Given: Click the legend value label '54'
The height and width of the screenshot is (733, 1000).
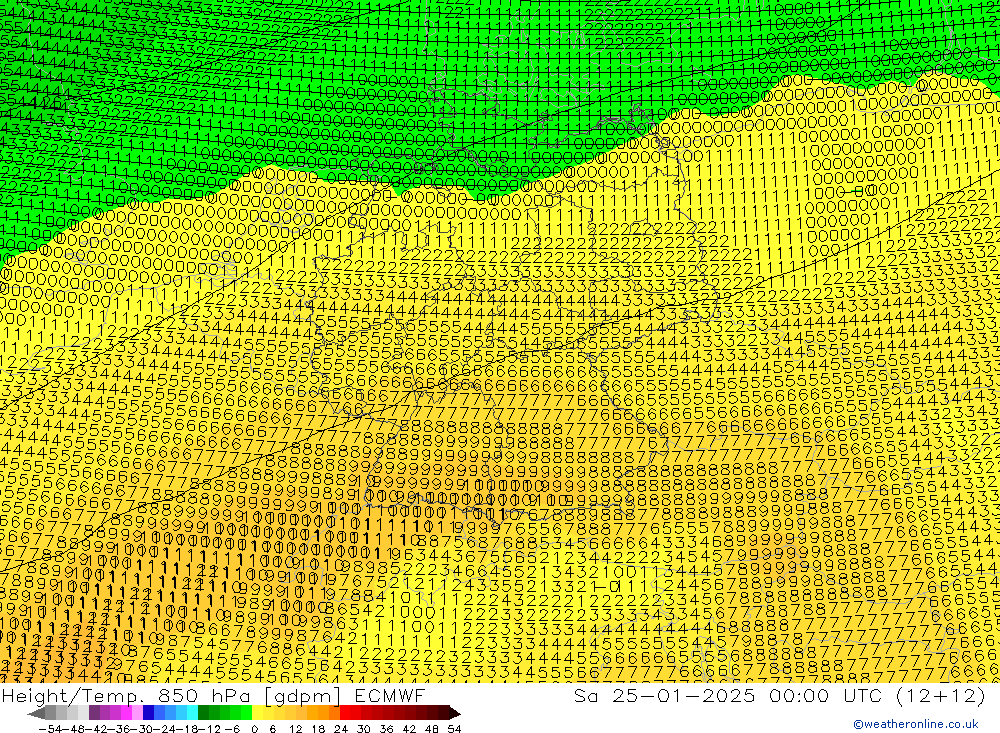Looking at the screenshot, I should tap(454, 729).
